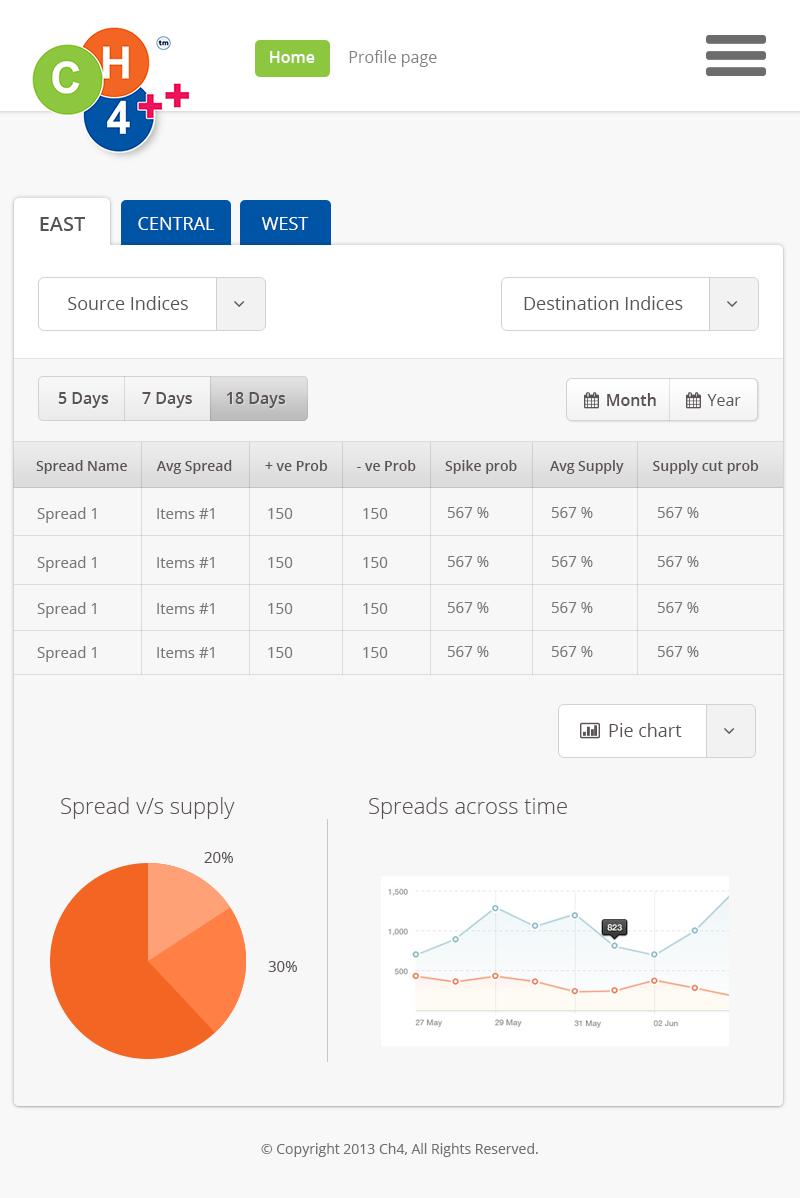Image resolution: width=800 pixels, height=1198 pixels.
Task: Click the Avg Supply column header
Action: tap(587, 466)
